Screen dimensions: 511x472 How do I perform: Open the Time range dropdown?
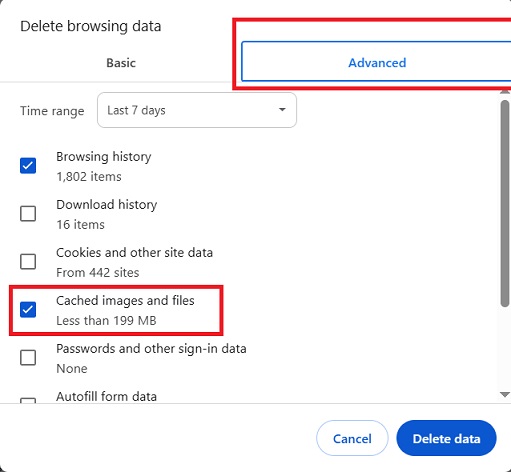pos(197,110)
